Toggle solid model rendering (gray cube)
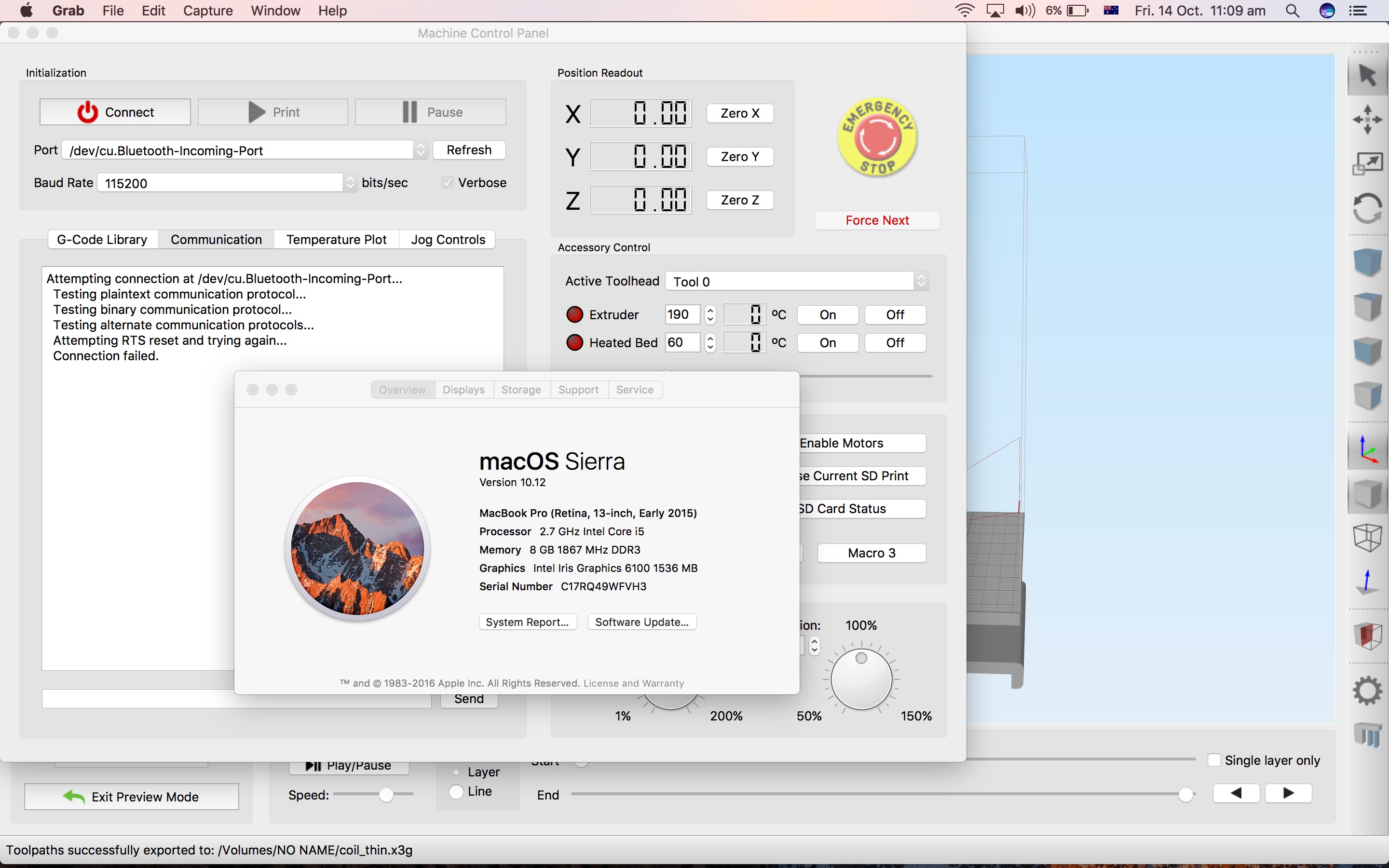 click(x=1368, y=494)
